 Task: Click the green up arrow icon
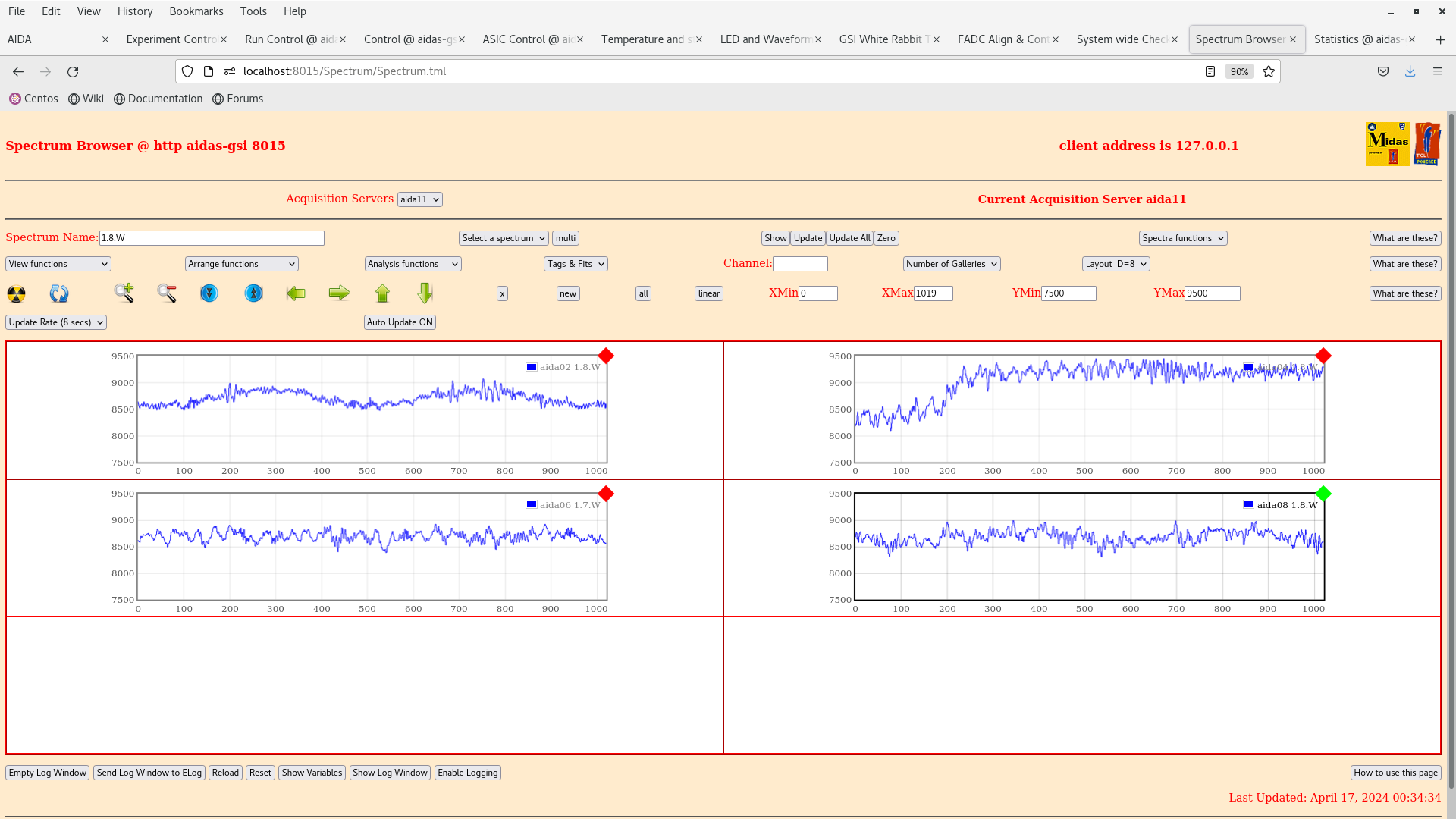point(382,293)
